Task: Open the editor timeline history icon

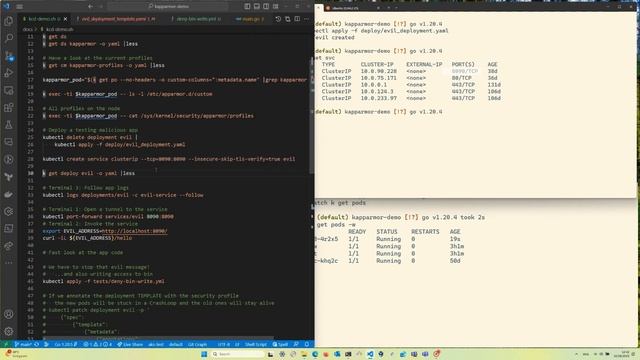Action: [x=278, y=19]
